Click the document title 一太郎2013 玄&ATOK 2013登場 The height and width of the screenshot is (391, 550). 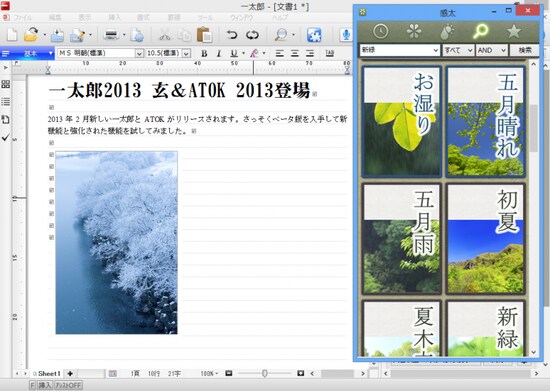[x=179, y=90]
